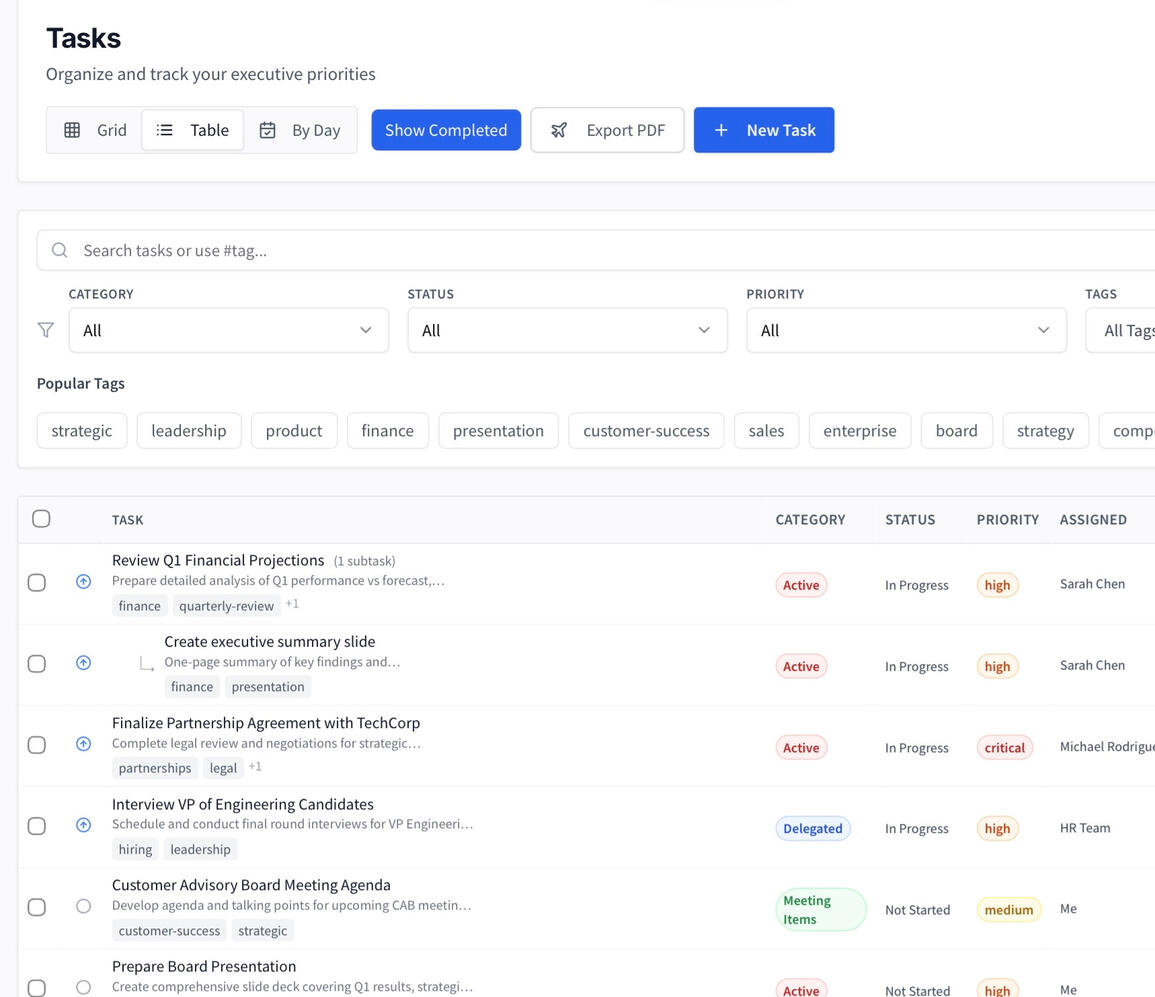Image resolution: width=1155 pixels, height=997 pixels.
Task: Click the filter funnel icon
Action: tap(45, 330)
